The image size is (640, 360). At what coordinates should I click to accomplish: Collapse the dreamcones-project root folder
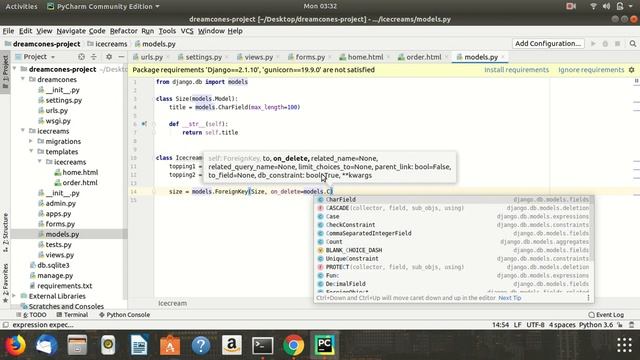click(x=15, y=69)
